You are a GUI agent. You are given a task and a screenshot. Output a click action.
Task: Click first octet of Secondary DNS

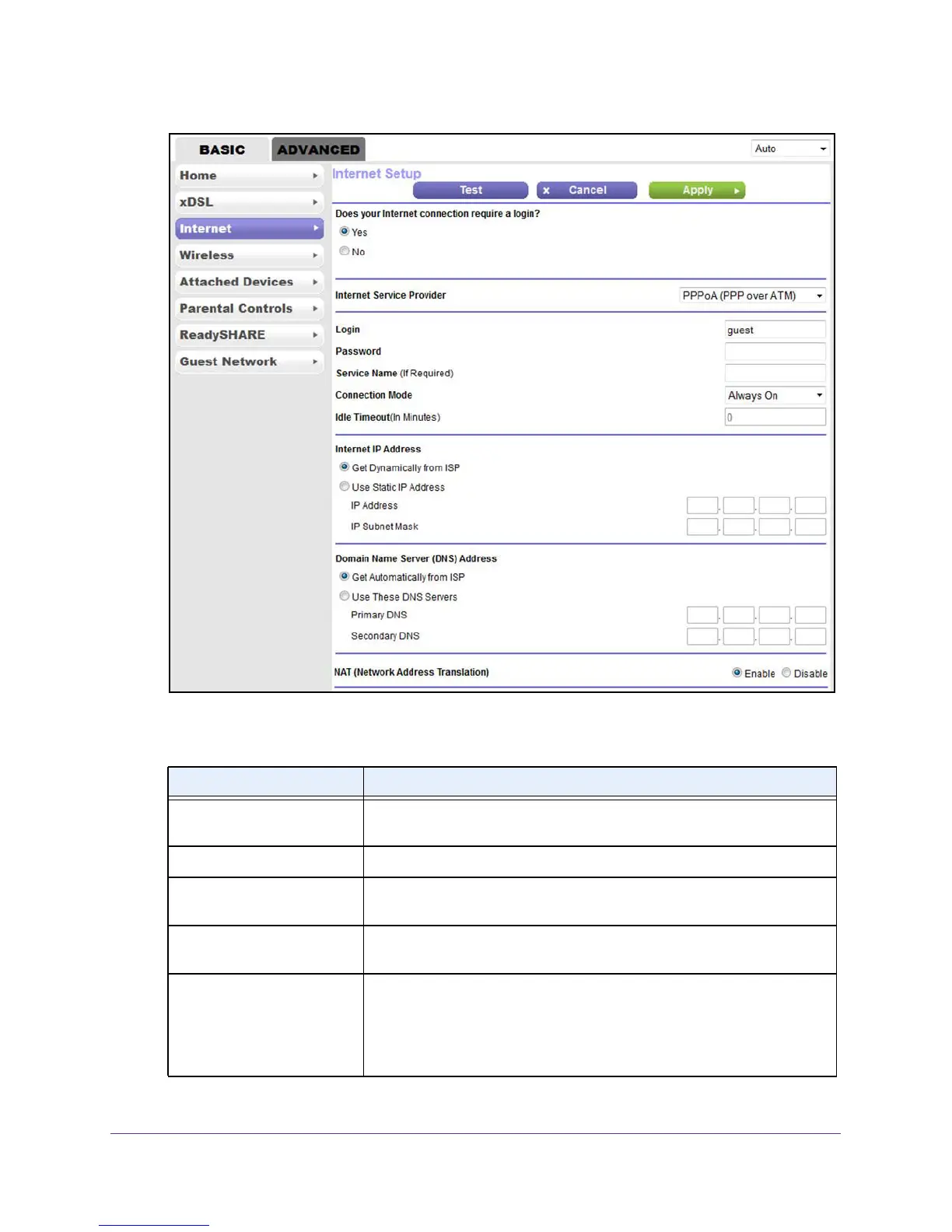[x=702, y=636]
